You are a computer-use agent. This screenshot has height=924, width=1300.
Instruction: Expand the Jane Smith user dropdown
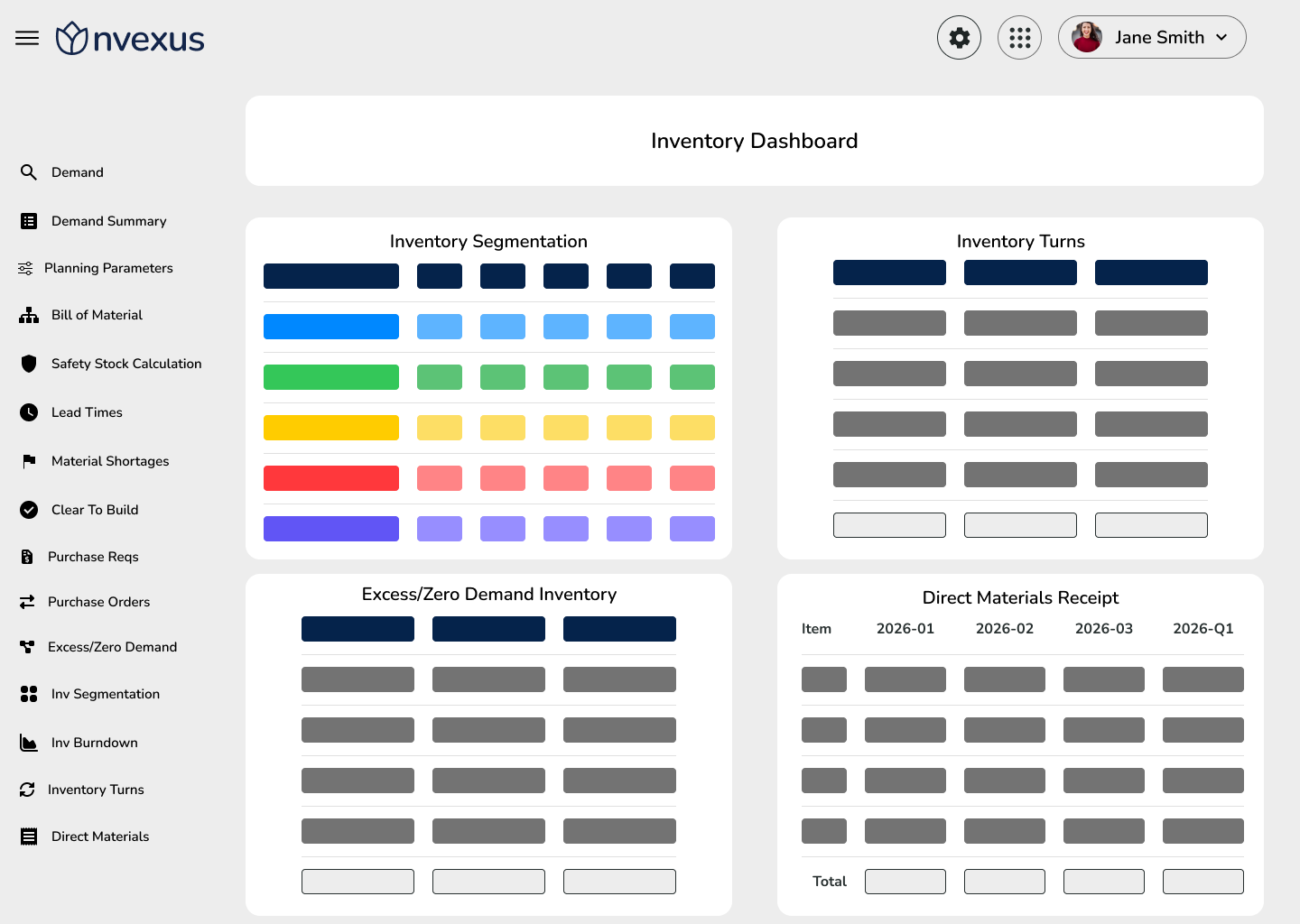(x=1221, y=37)
